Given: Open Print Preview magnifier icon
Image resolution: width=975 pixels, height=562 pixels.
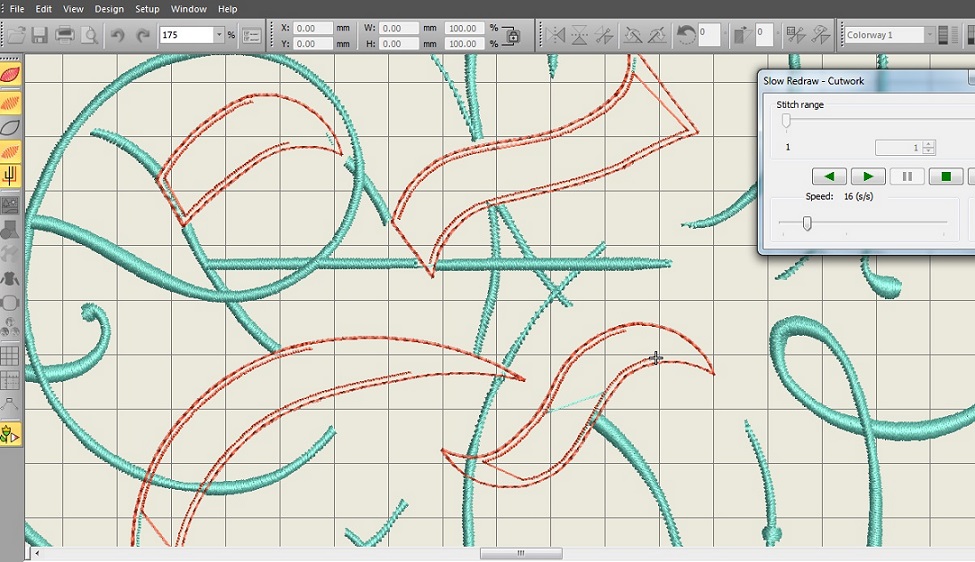Looking at the screenshot, I should [89, 36].
